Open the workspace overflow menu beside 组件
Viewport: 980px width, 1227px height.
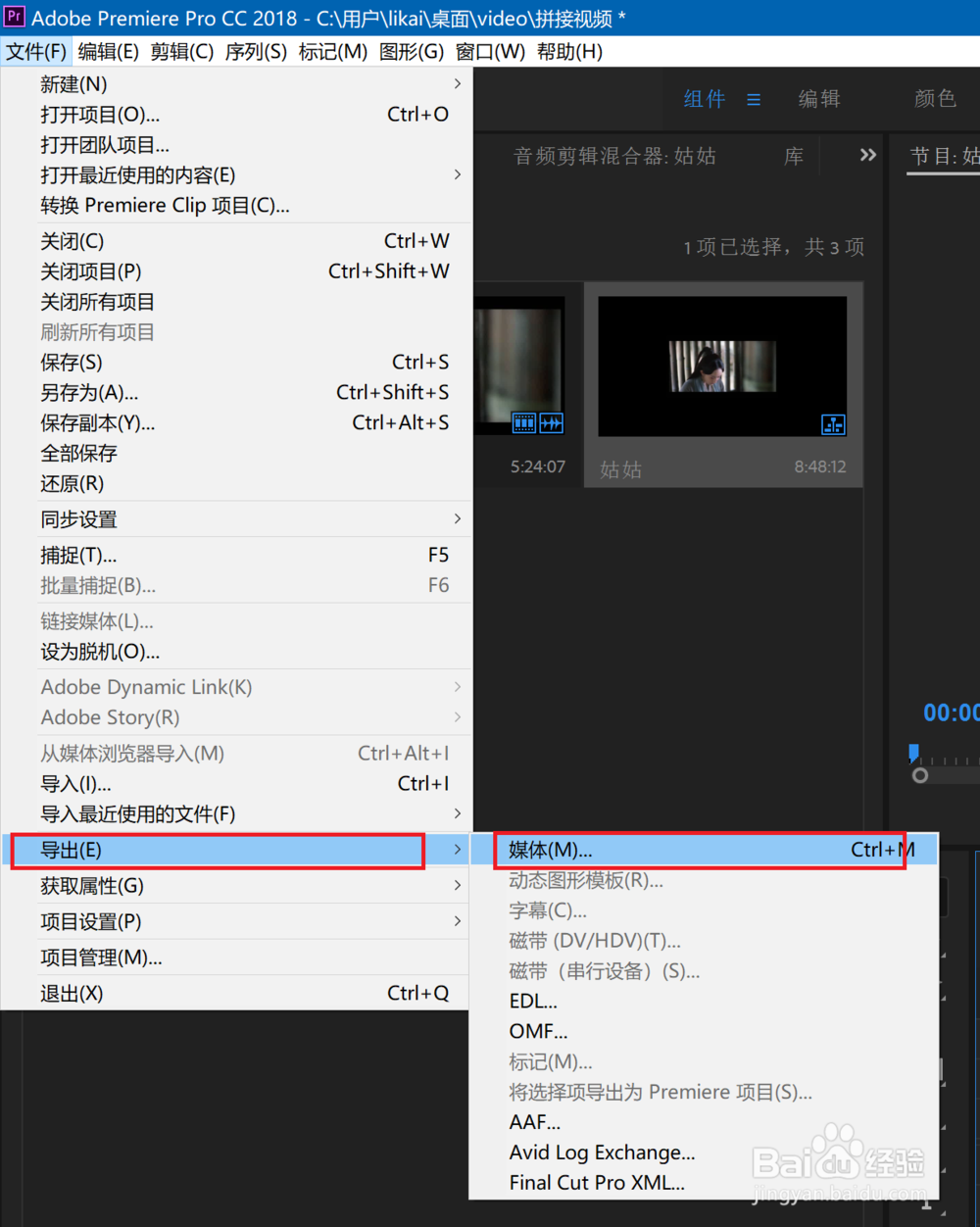(x=753, y=99)
